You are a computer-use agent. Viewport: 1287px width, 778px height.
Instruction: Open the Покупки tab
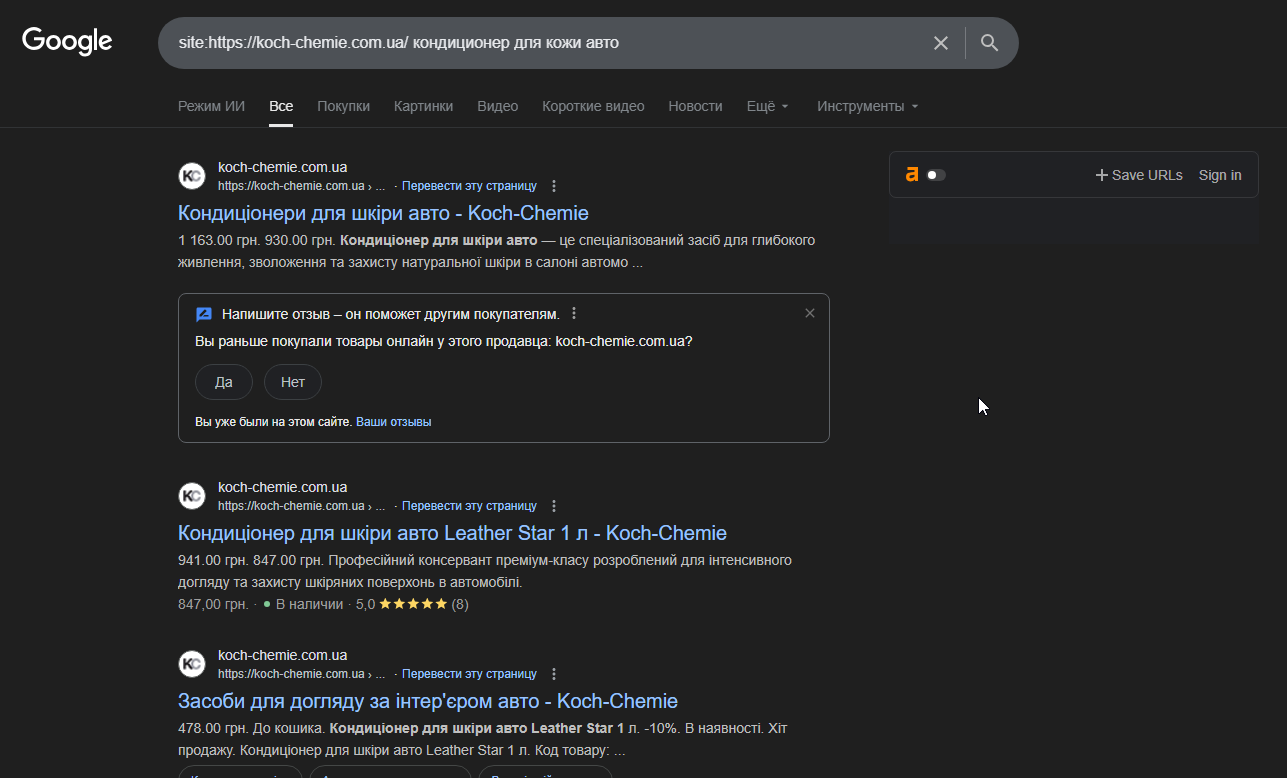coord(343,106)
